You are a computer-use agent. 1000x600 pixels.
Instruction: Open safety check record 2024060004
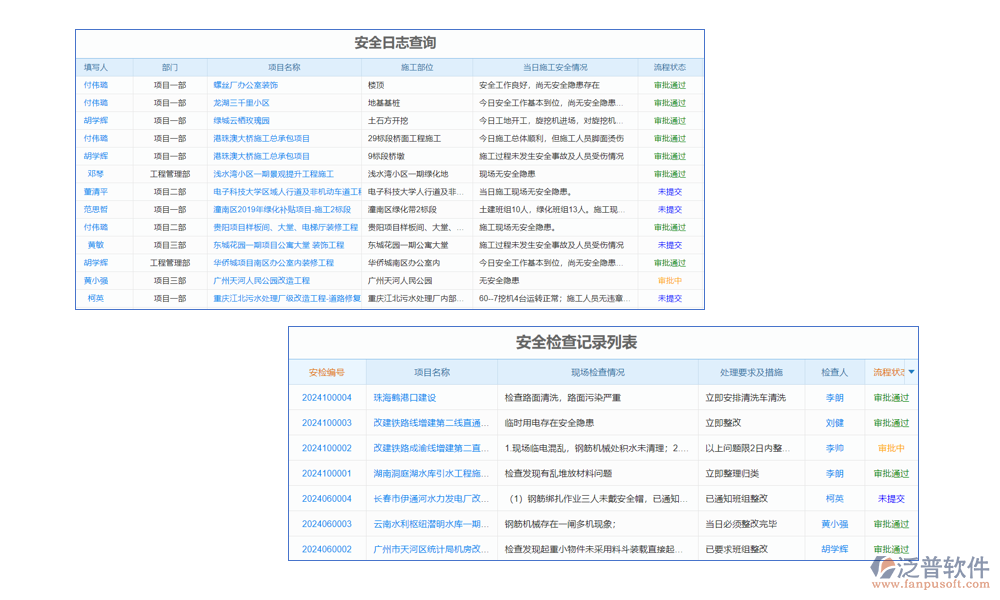click(x=330, y=498)
